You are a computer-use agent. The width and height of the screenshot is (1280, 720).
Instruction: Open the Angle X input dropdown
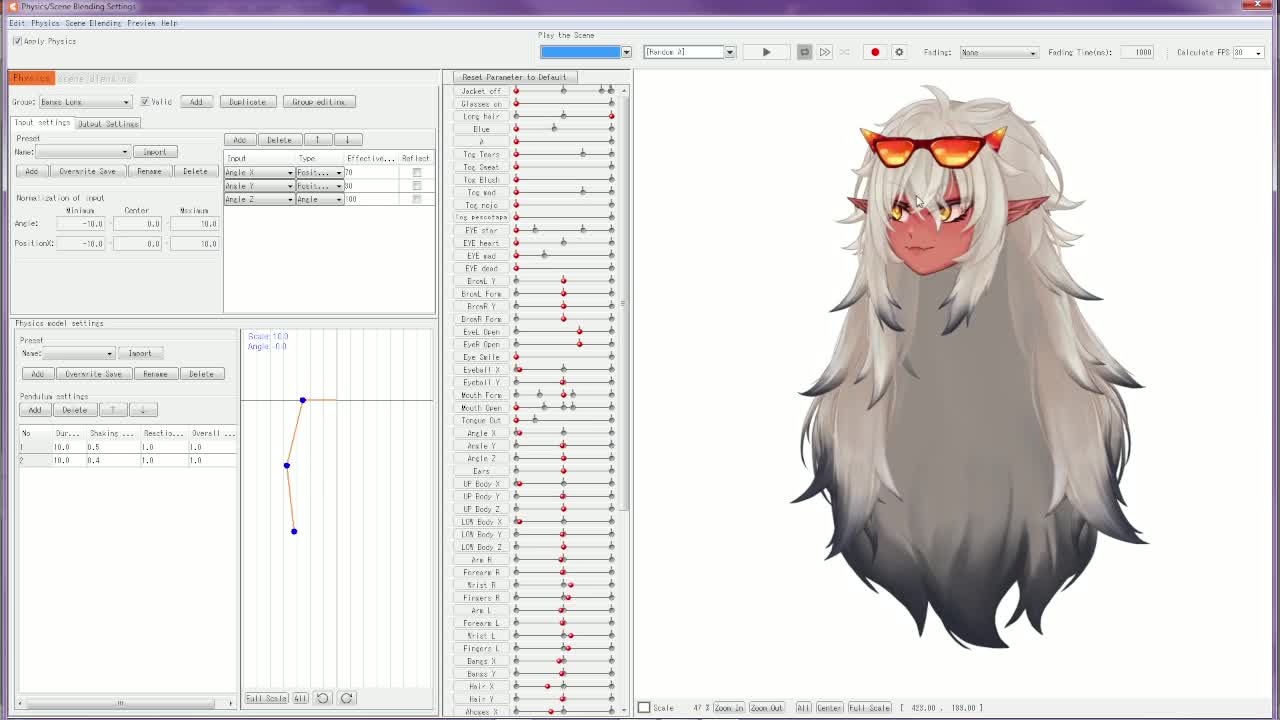(x=259, y=173)
